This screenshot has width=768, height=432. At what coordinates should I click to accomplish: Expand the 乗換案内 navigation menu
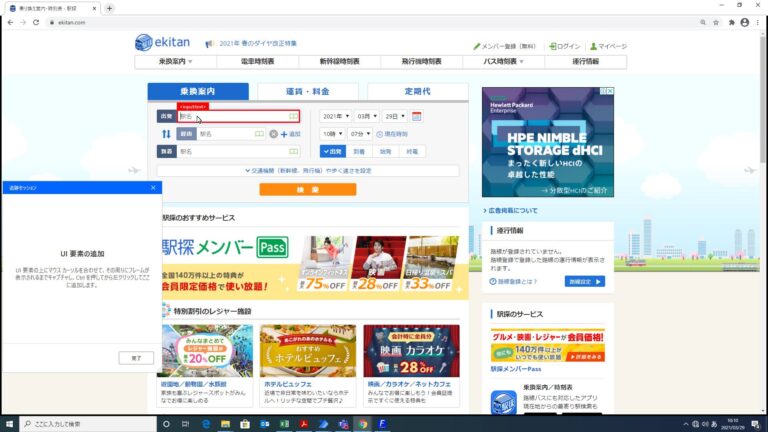[x=175, y=61]
